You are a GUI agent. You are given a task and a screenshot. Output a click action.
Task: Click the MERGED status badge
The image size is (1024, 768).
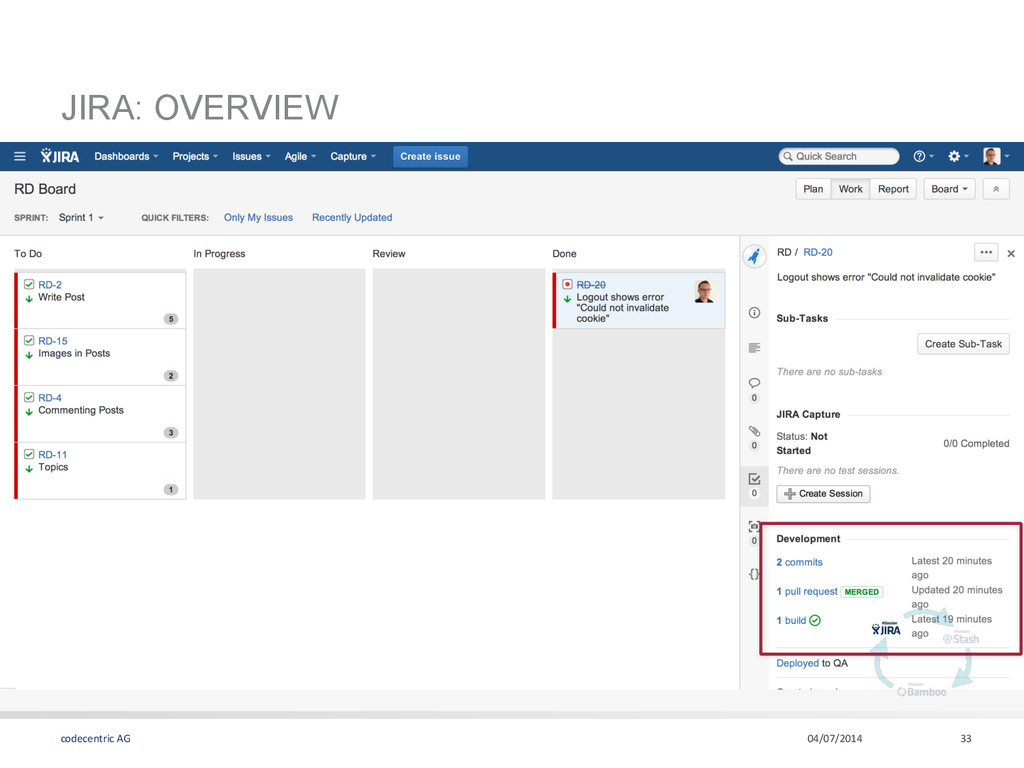[861, 592]
